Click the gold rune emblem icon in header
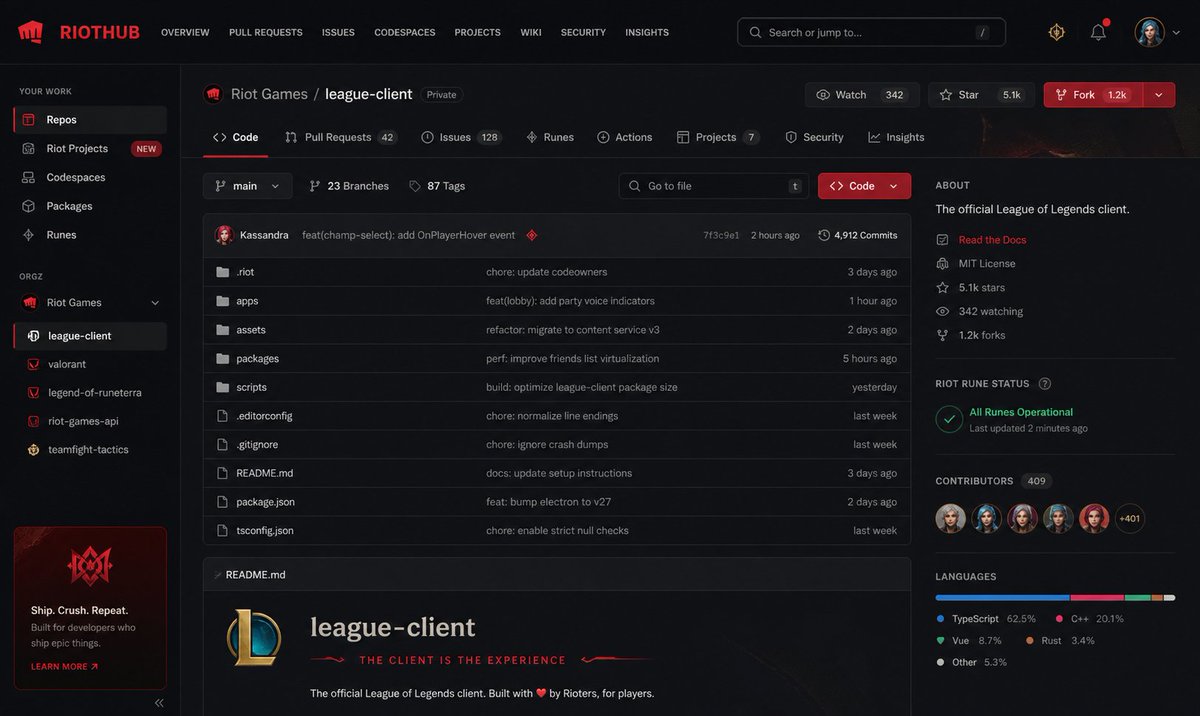 point(1056,32)
